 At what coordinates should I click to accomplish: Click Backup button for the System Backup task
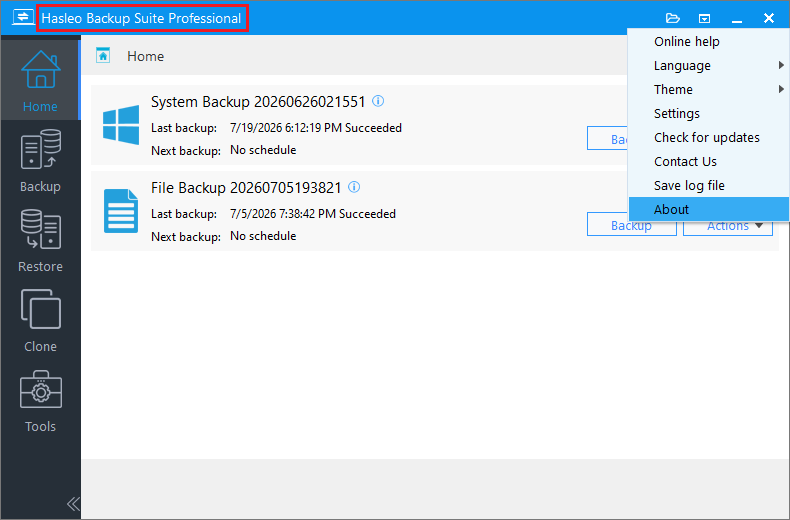click(607, 138)
